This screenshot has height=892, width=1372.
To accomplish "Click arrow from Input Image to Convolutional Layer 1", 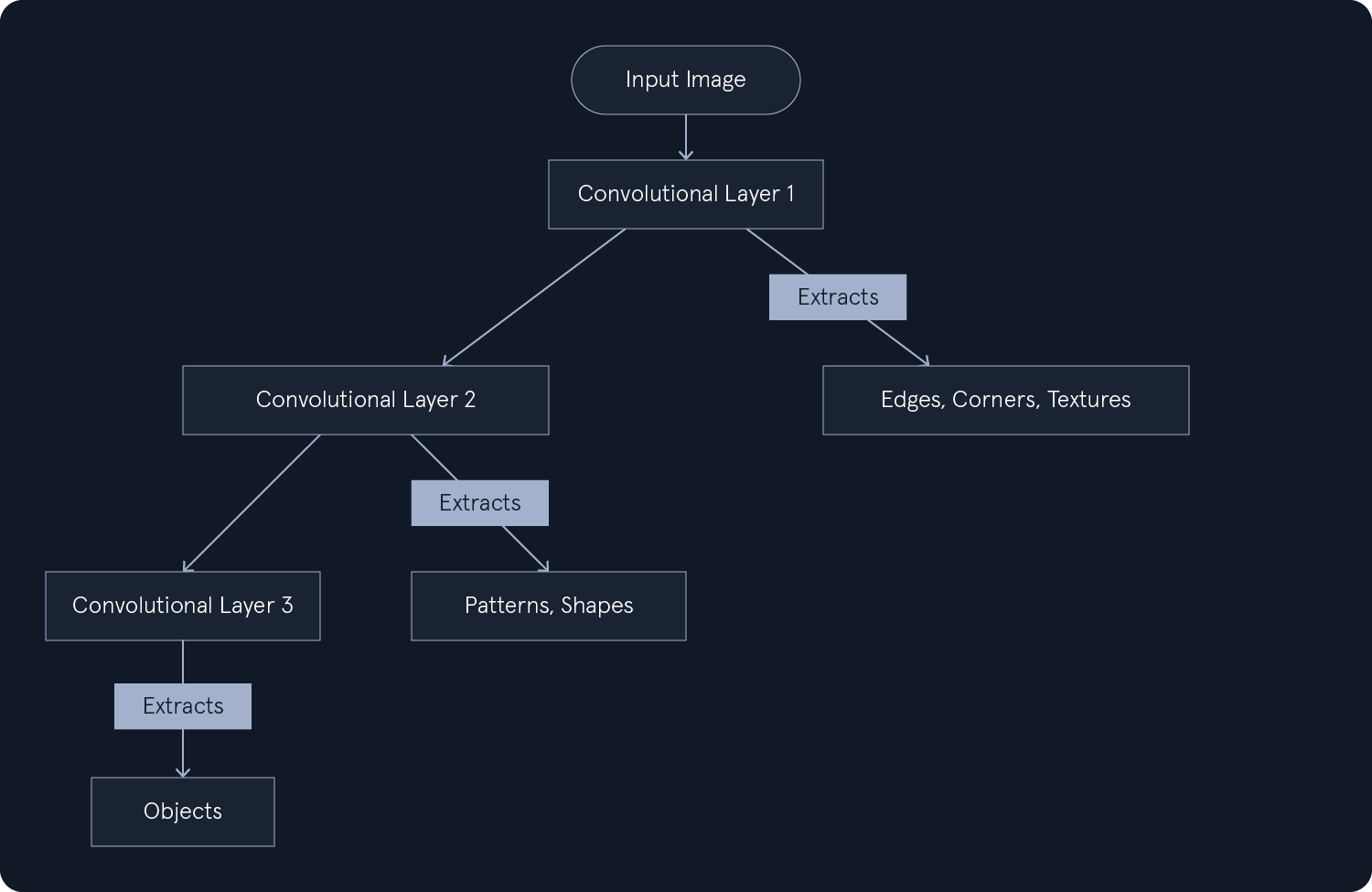I will [685, 135].
